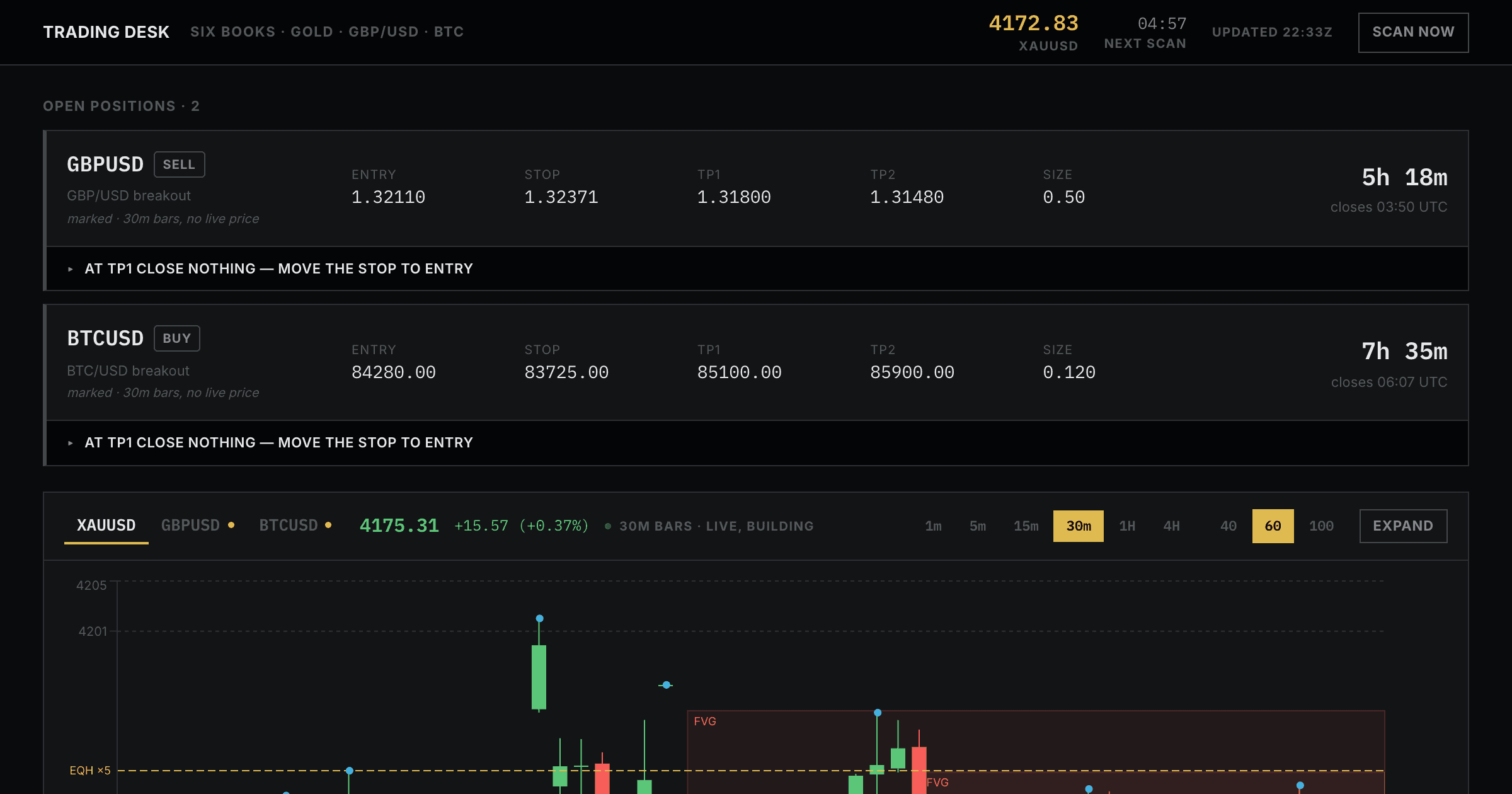Click the green live status dot
The width and height of the screenshot is (1512, 794).
coord(608,526)
